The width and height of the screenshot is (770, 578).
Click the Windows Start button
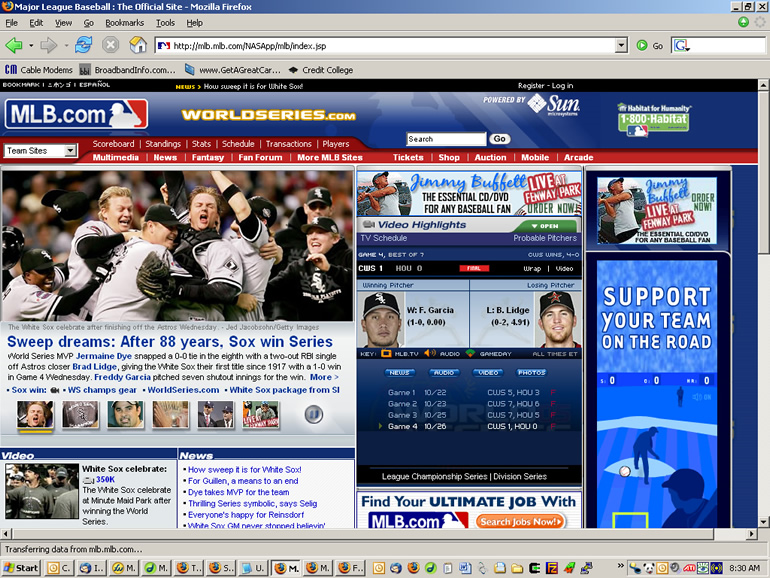21,568
